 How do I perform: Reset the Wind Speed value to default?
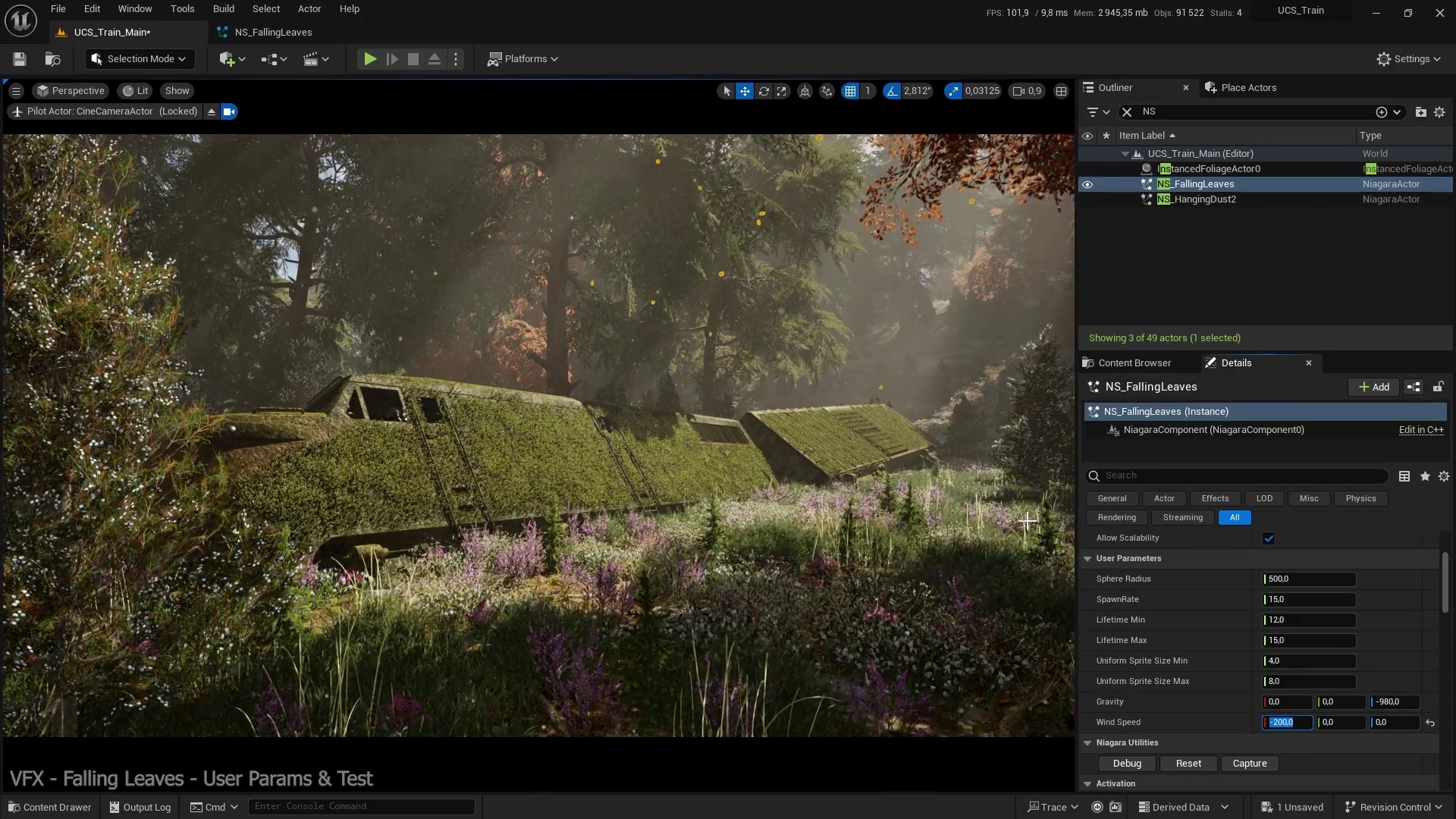[x=1430, y=723]
